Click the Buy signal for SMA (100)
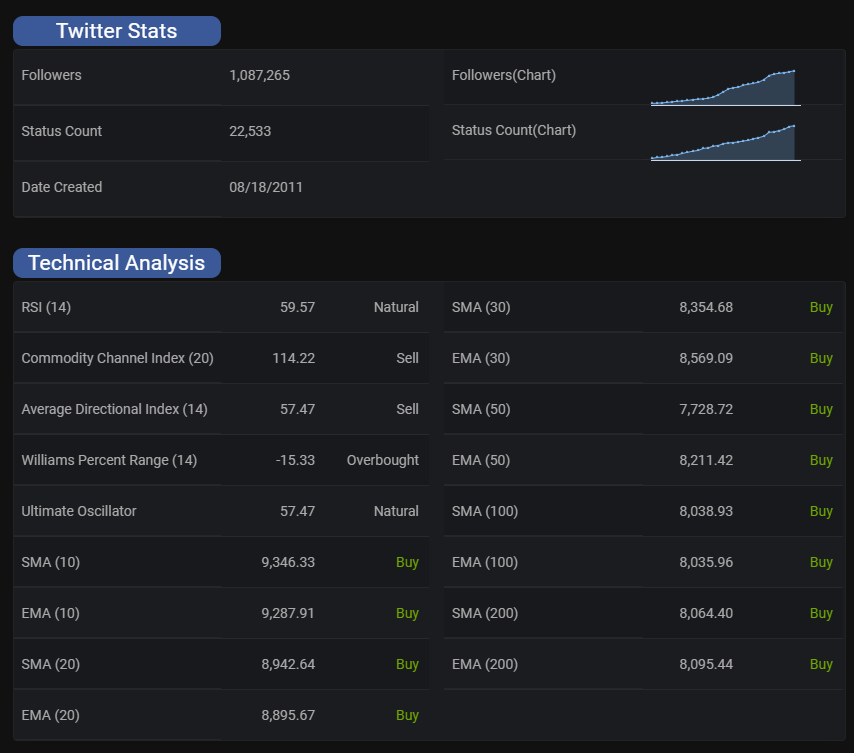This screenshot has width=854, height=753. click(821, 511)
